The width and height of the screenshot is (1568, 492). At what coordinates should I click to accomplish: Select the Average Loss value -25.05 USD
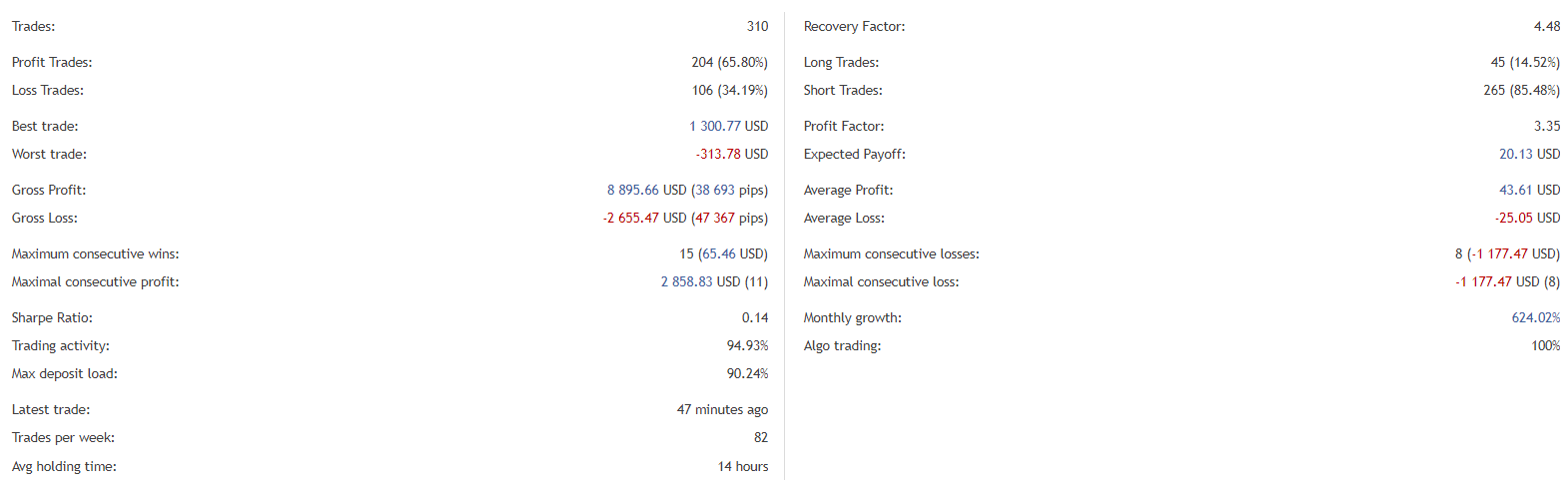(1527, 219)
